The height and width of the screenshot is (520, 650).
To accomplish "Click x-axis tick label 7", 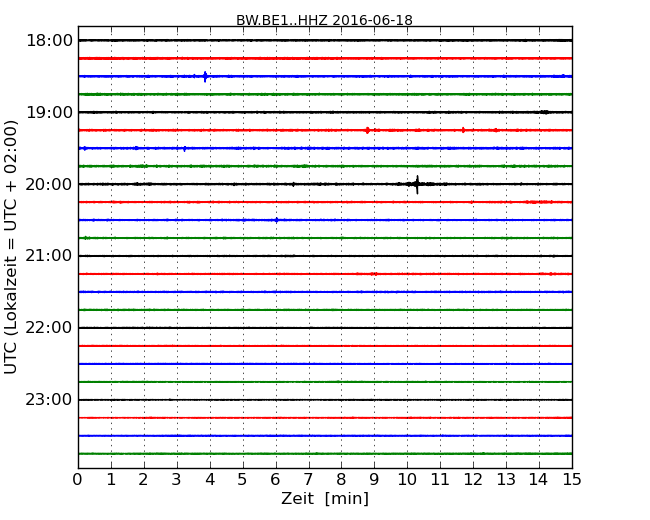I will [308, 480].
